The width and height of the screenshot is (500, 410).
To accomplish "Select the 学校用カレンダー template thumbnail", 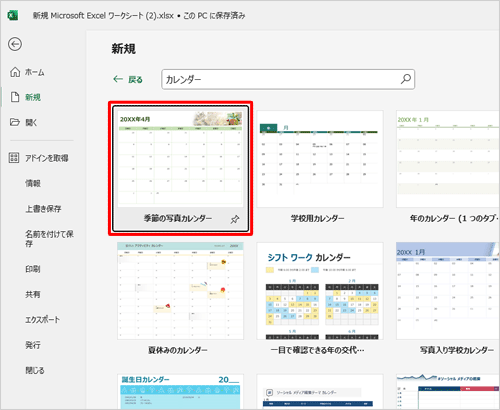I will [x=320, y=159].
